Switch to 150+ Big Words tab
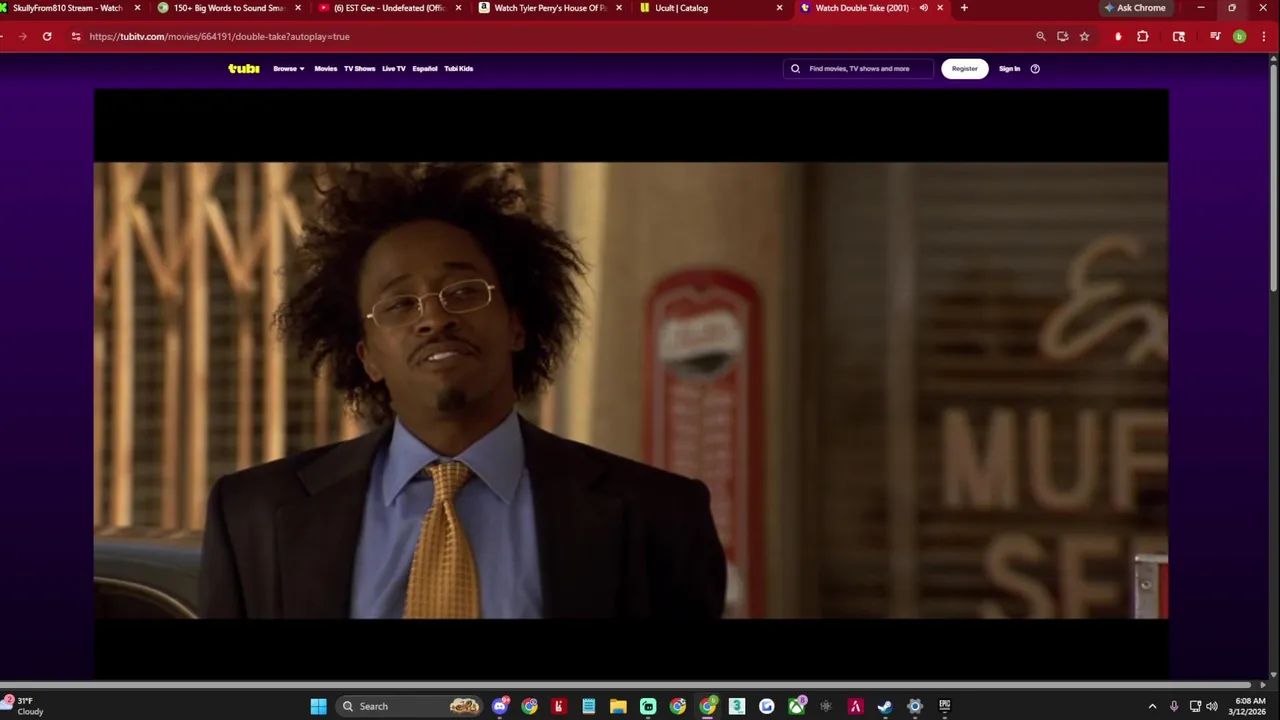1280x720 pixels. point(228,8)
